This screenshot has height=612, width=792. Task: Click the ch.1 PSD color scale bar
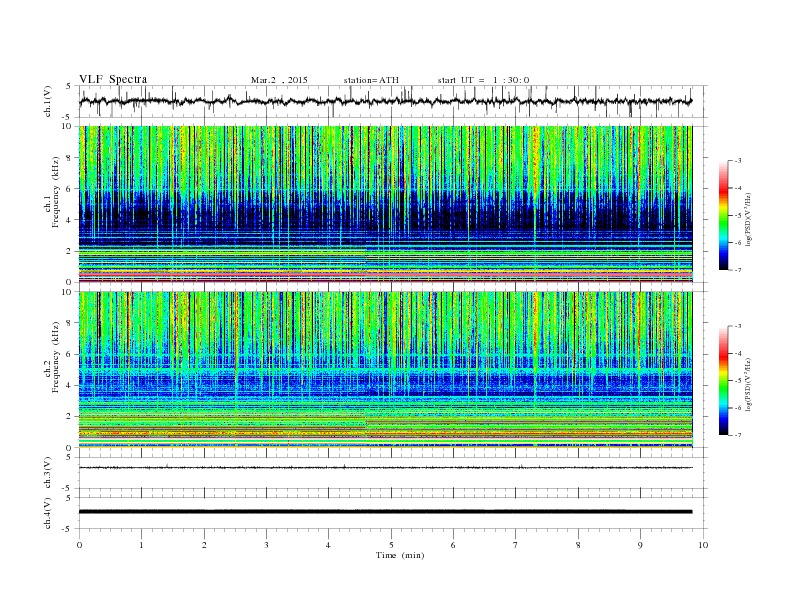(x=723, y=215)
